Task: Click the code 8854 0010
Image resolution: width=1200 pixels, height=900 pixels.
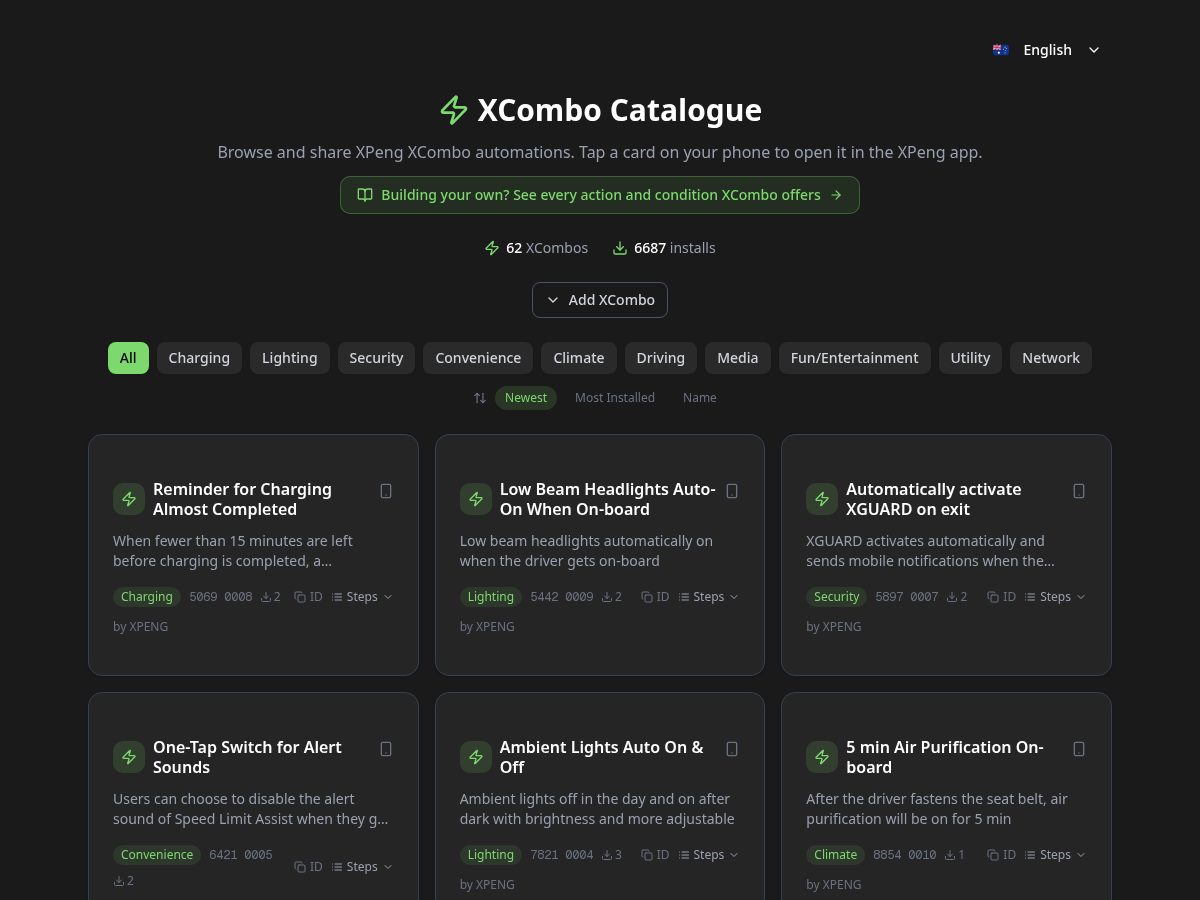Action: 905,855
